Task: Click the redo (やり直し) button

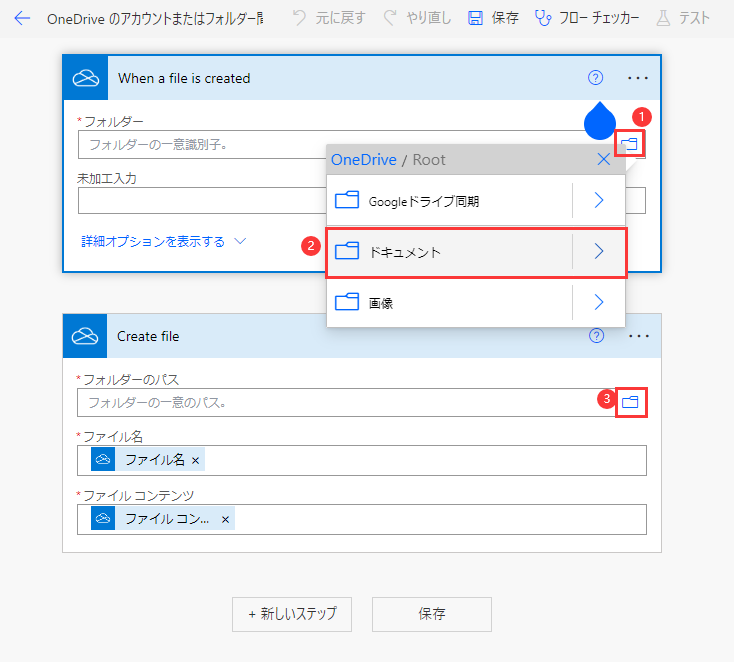Action: pos(417,18)
